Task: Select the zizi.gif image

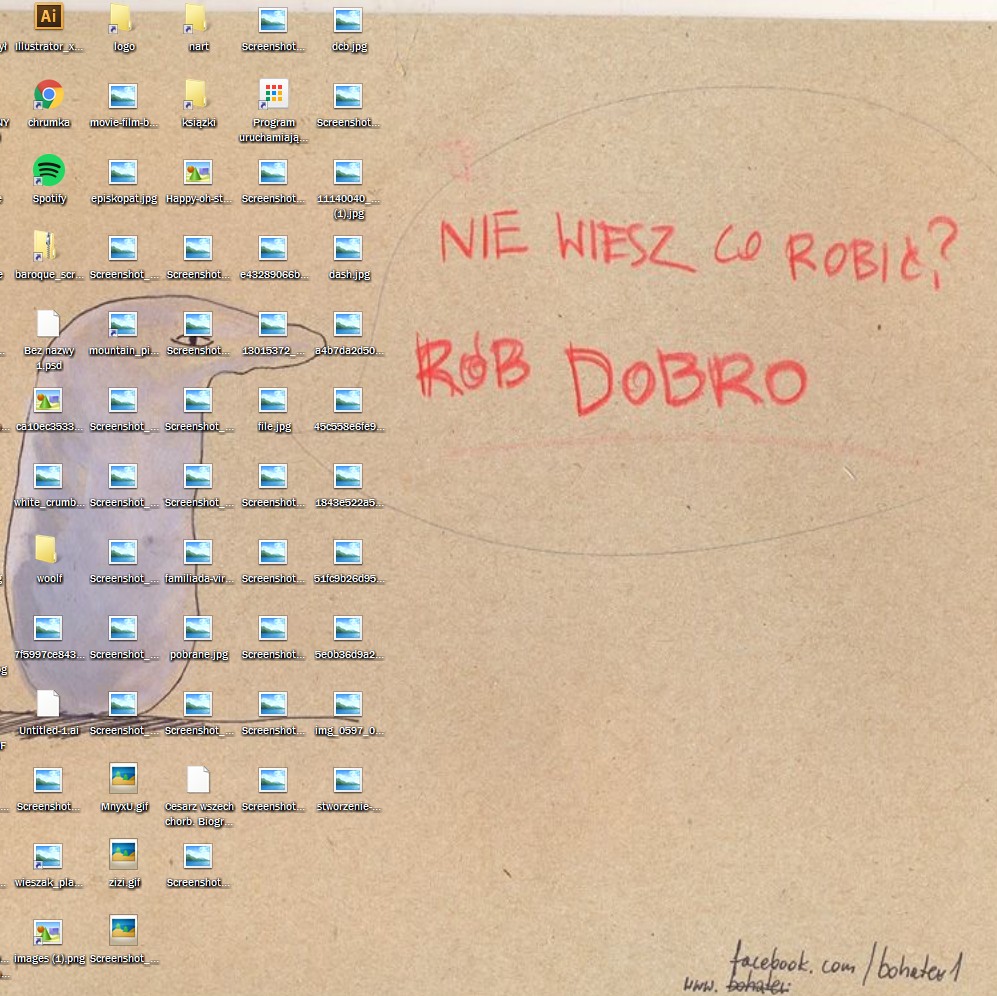Action: pyautogui.click(x=123, y=854)
